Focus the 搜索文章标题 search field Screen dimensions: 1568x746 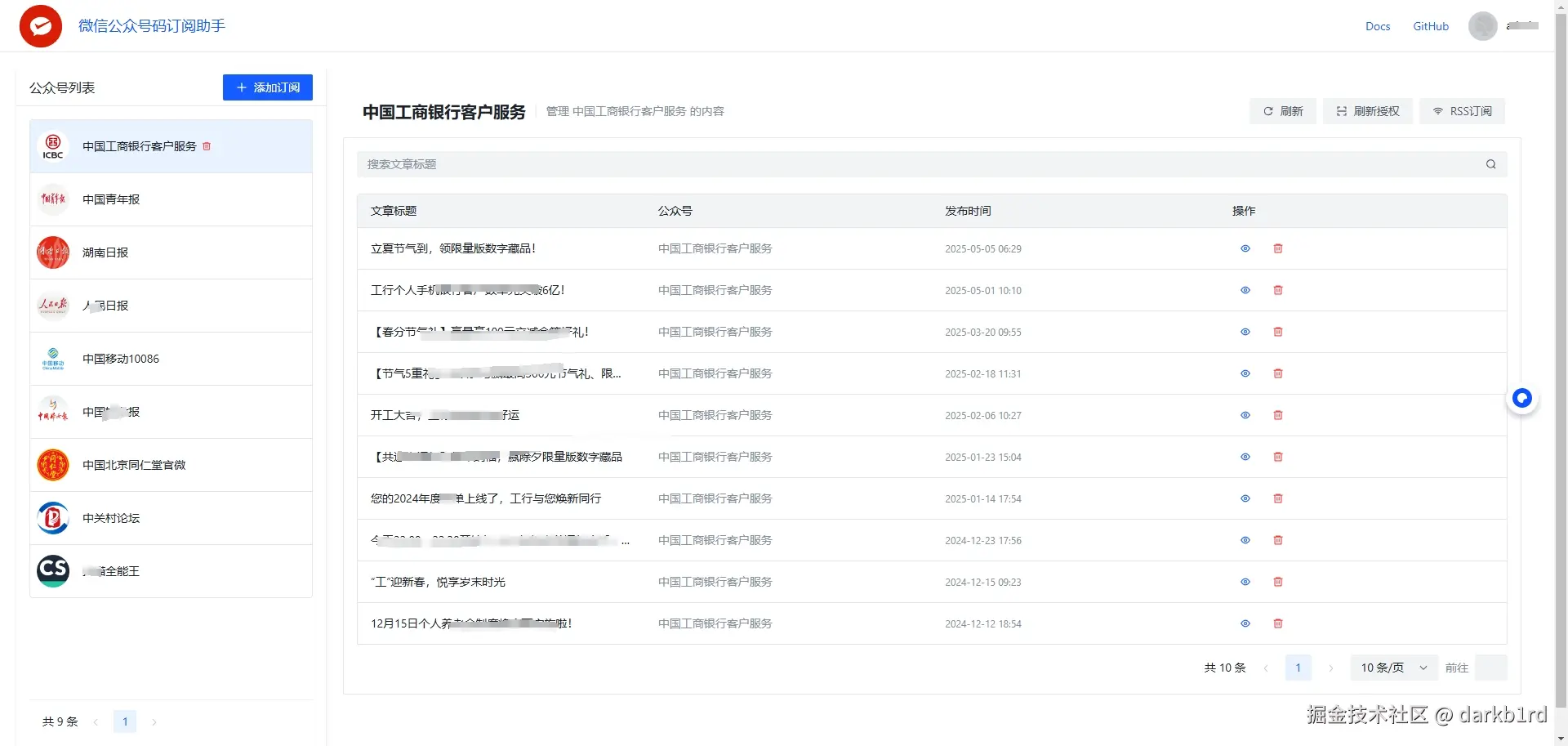[932, 164]
